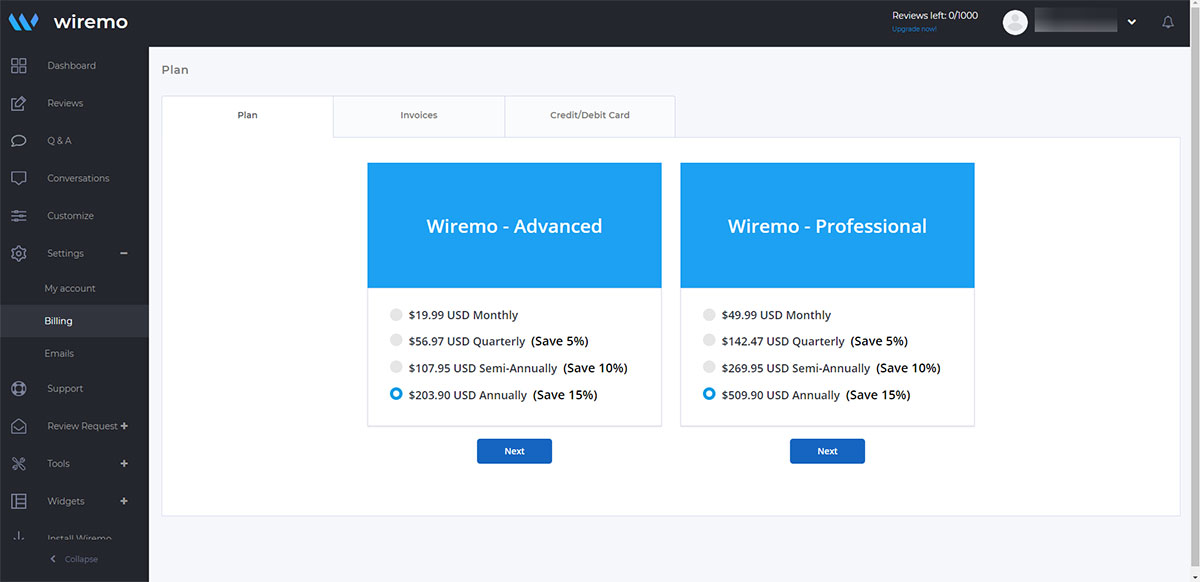Screen dimensions: 1200x582
Task: Click the Wiremo logo in the header
Action: (68, 22)
